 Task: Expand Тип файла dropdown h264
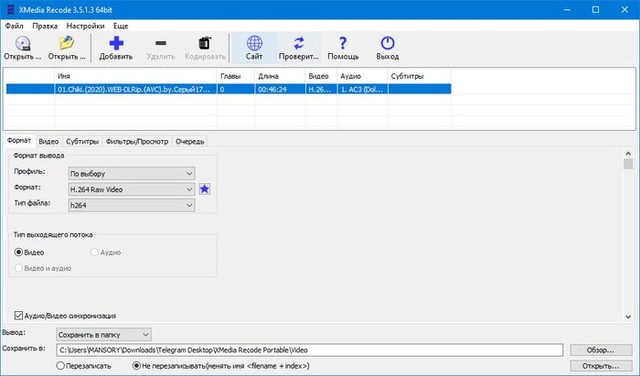click(x=131, y=205)
